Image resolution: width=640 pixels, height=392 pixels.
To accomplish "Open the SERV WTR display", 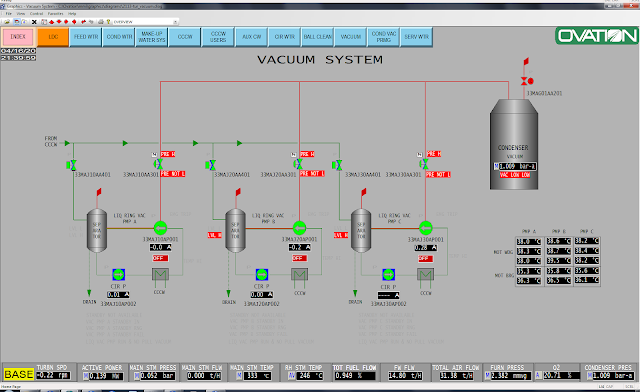I will tap(417, 37).
